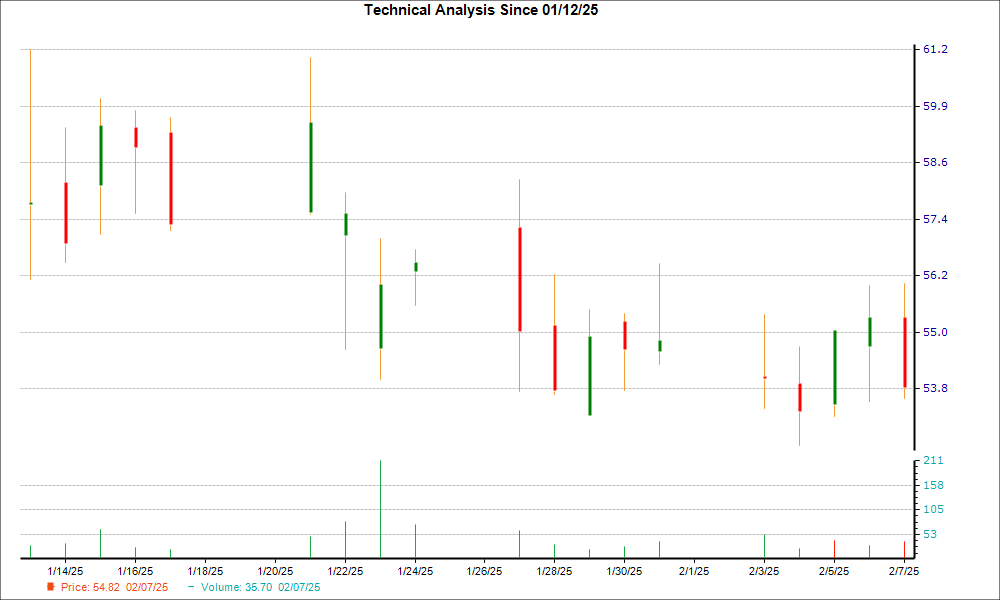Screen dimensions: 1000x600
Task: Click the red Price legend marker
Action: coord(51,587)
